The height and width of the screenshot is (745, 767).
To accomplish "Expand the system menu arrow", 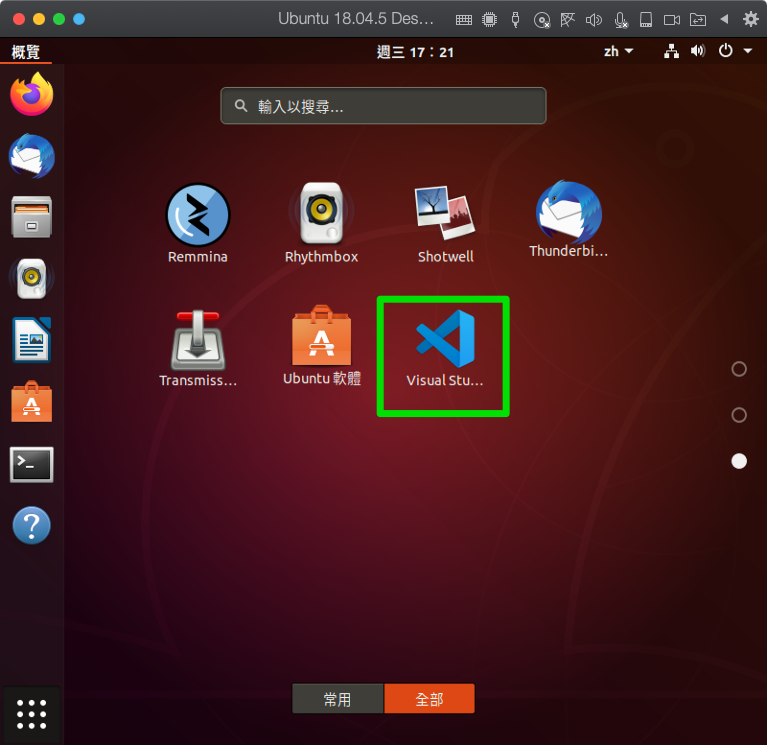I will coord(747,50).
